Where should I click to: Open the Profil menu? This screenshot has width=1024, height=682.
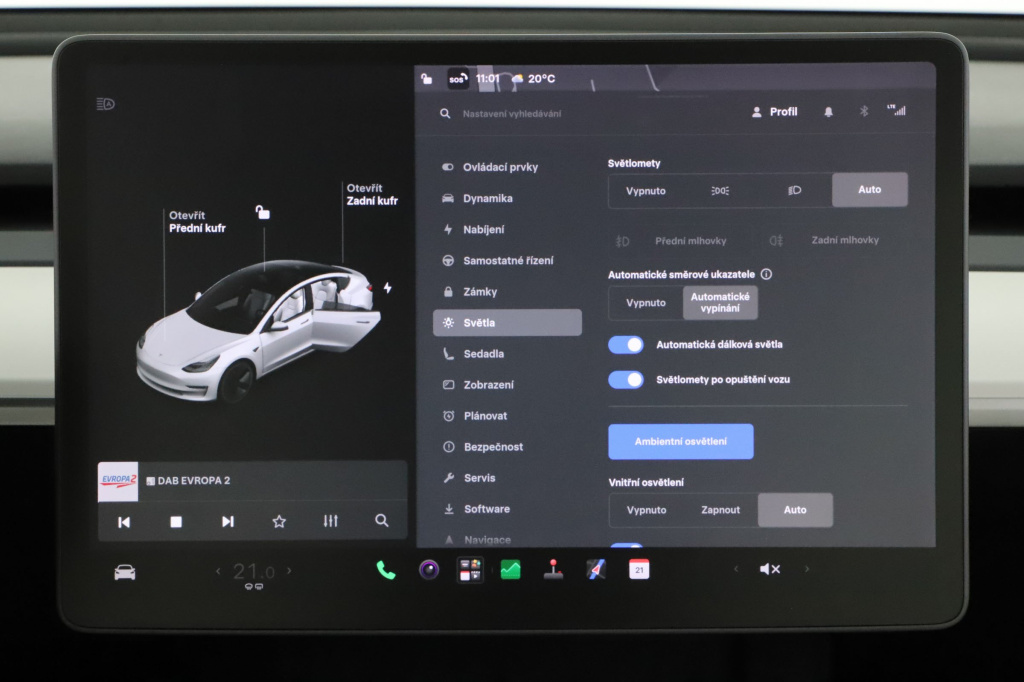(x=775, y=112)
